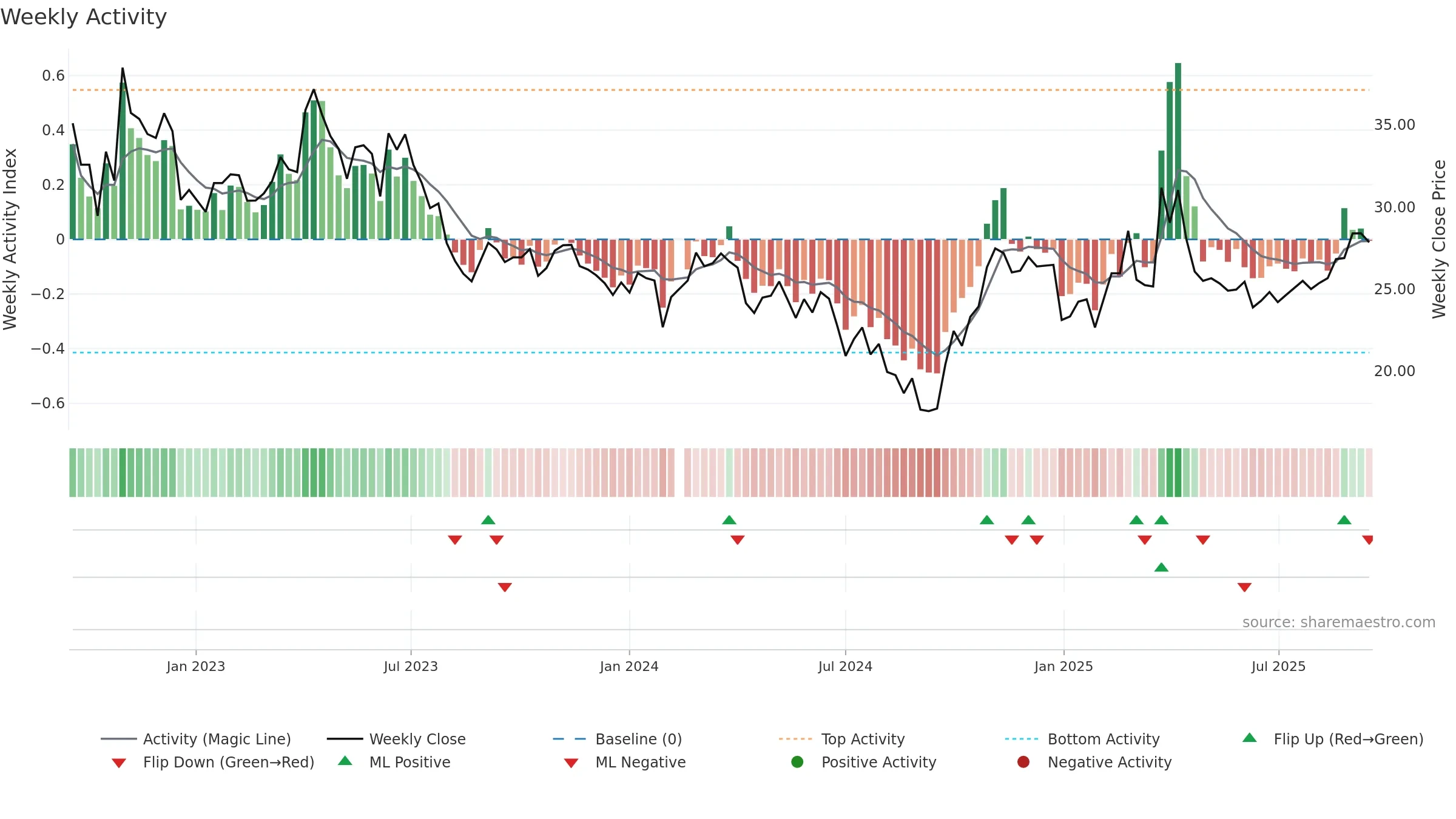Click the 35.00 price axis label
Image resolution: width=1456 pixels, height=819 pixels.
1395,125
